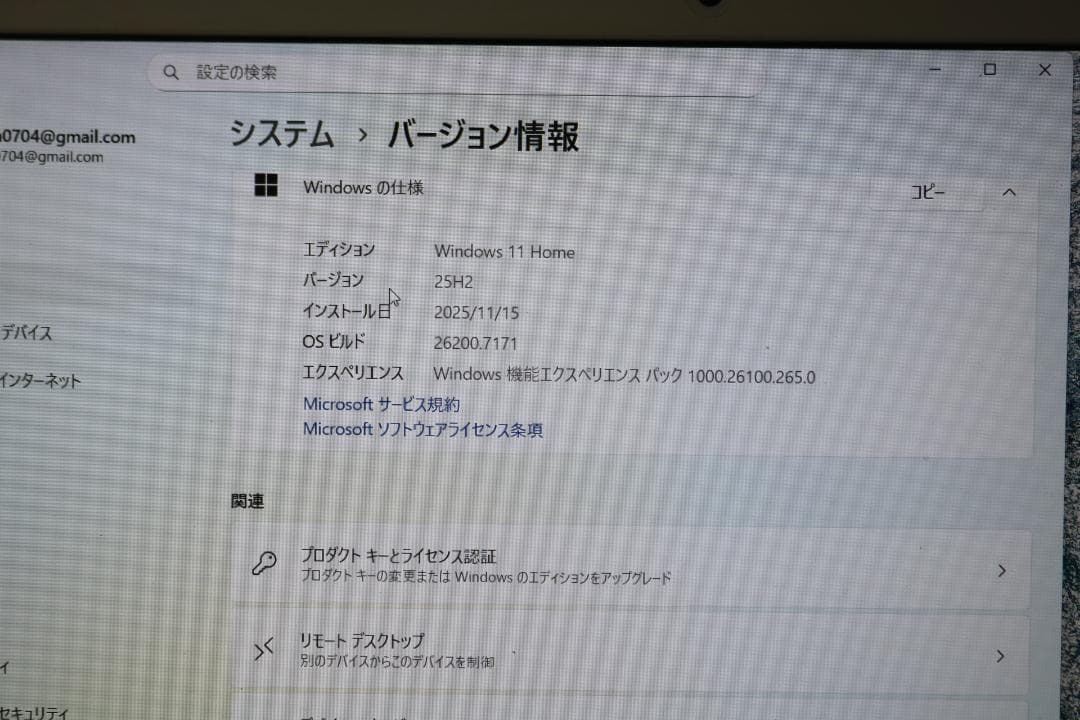
Task: Click the key icon beside プロダクト キーとライセンス認証
Action: tap(264, 563)
